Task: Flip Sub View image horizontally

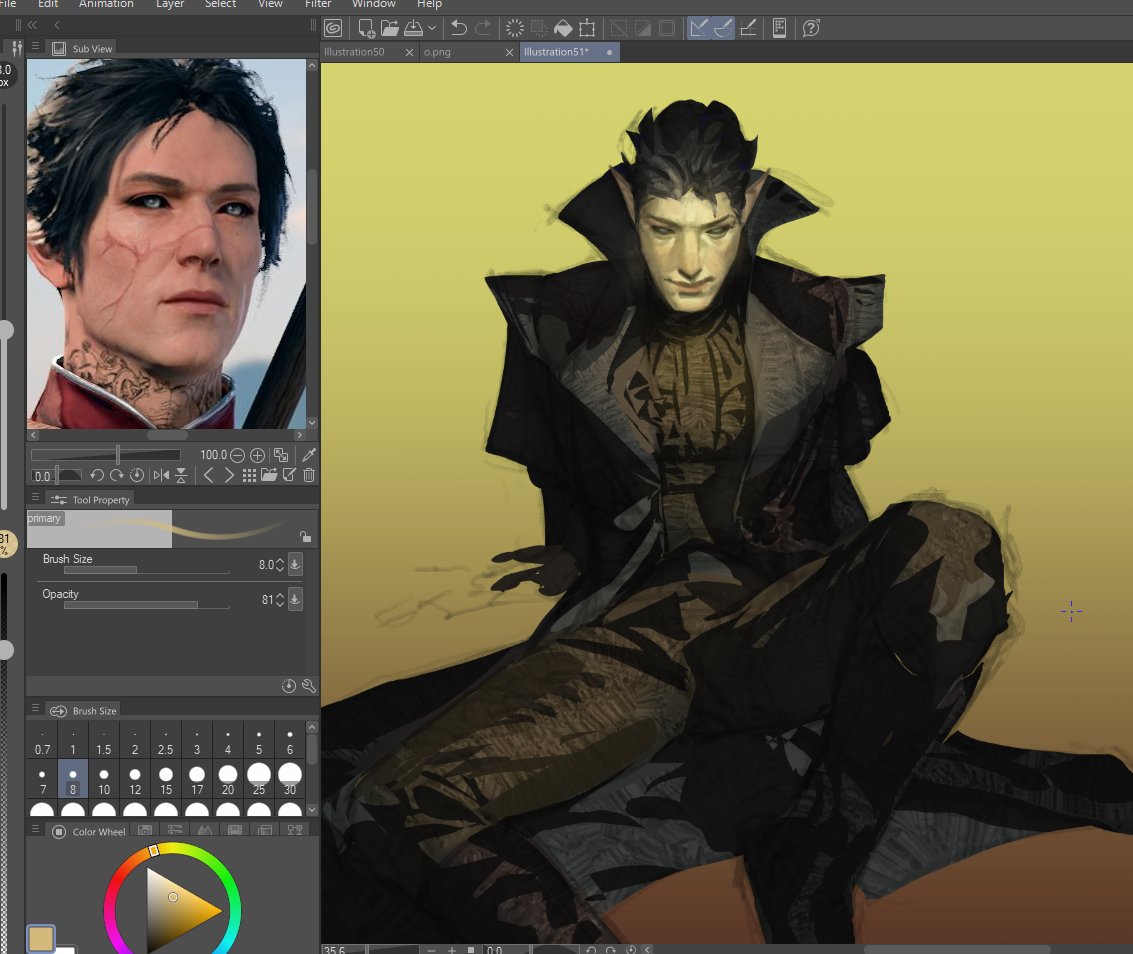Action: click(161, 476)
